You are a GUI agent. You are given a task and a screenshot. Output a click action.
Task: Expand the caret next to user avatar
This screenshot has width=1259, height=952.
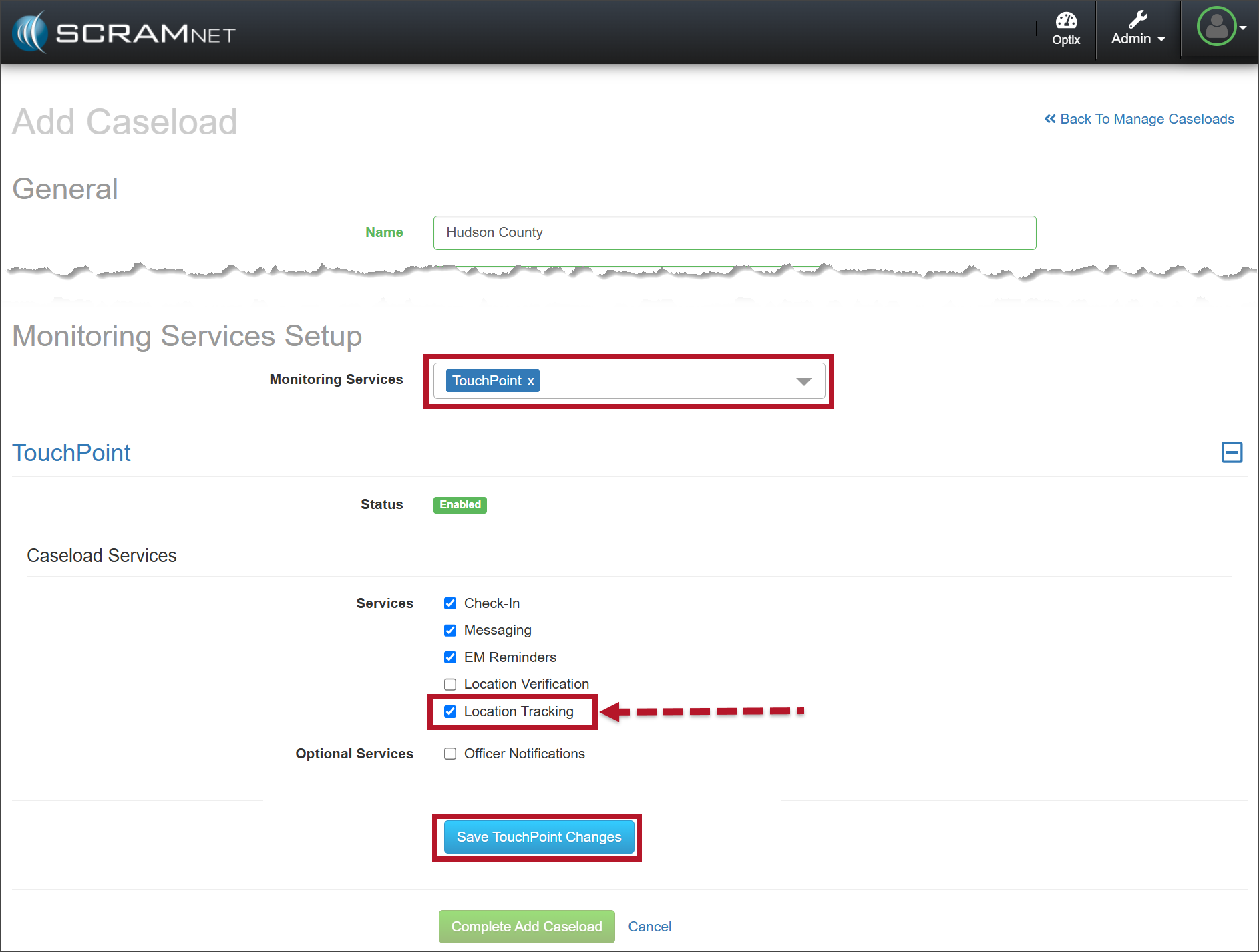click(x=1243, y=28)
